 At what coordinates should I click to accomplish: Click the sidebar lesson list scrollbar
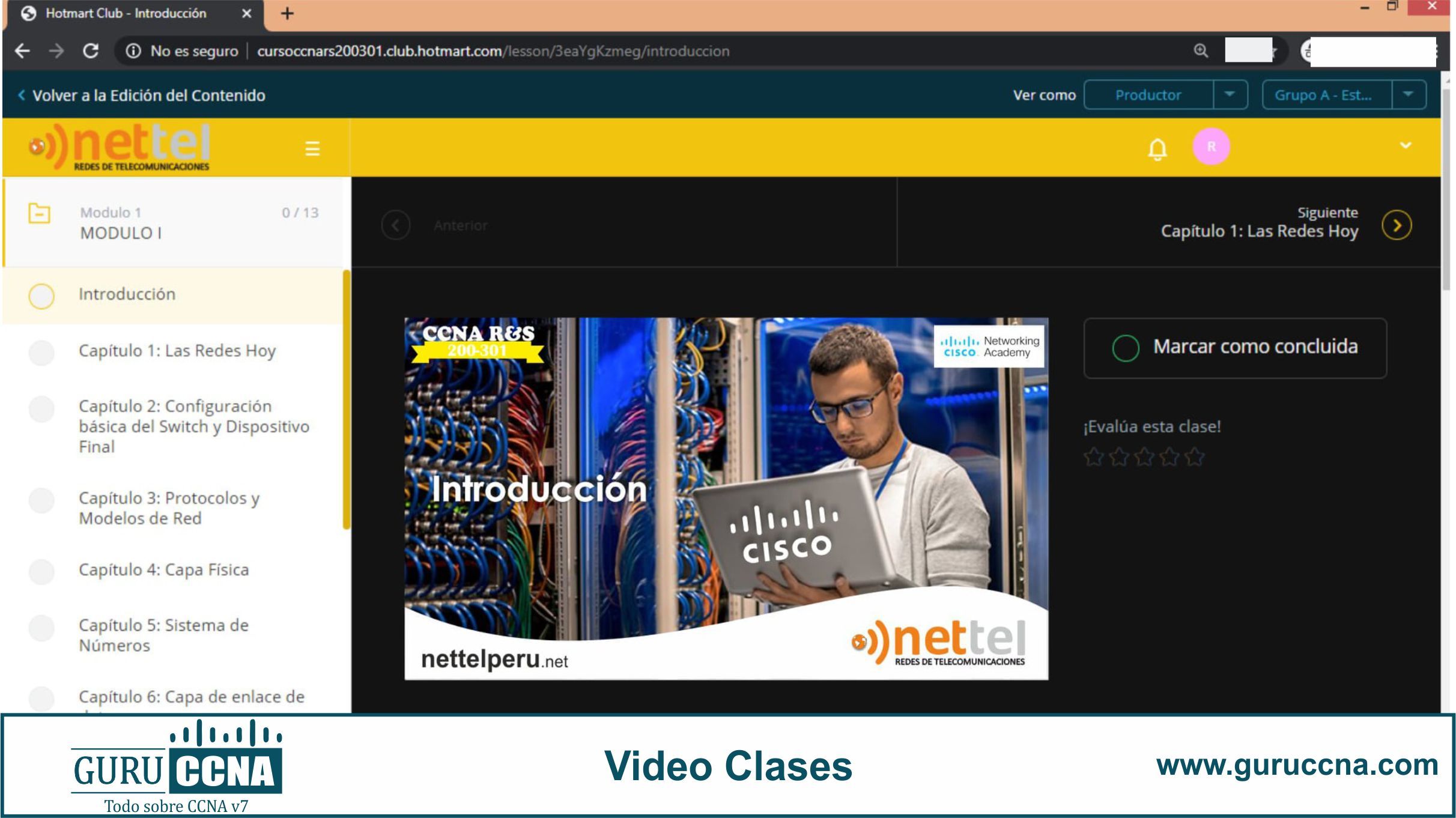[x=347, y=400]
